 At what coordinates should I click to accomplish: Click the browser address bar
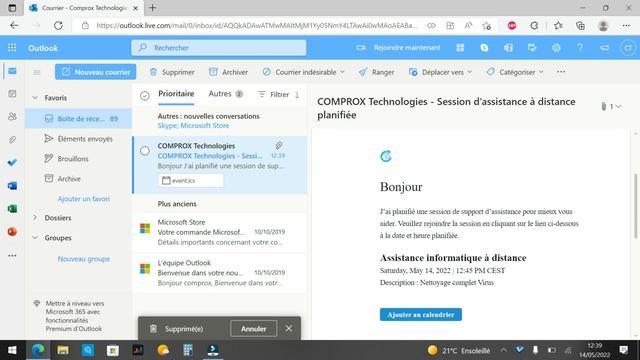(x=257, y=25)
